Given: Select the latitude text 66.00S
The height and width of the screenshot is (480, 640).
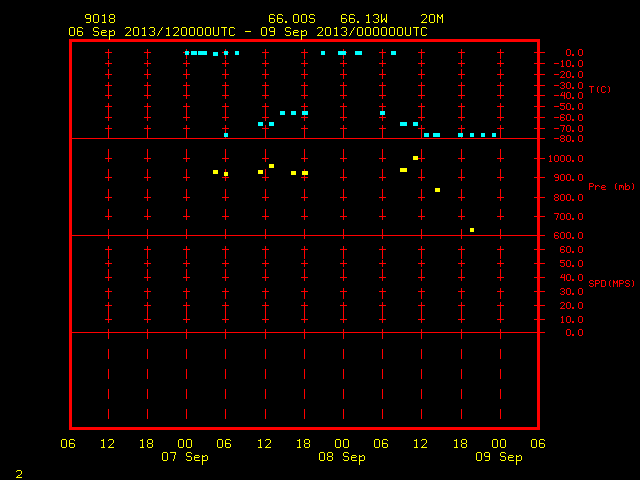Looking at the screenshot, I should click(x=292, y=19).
